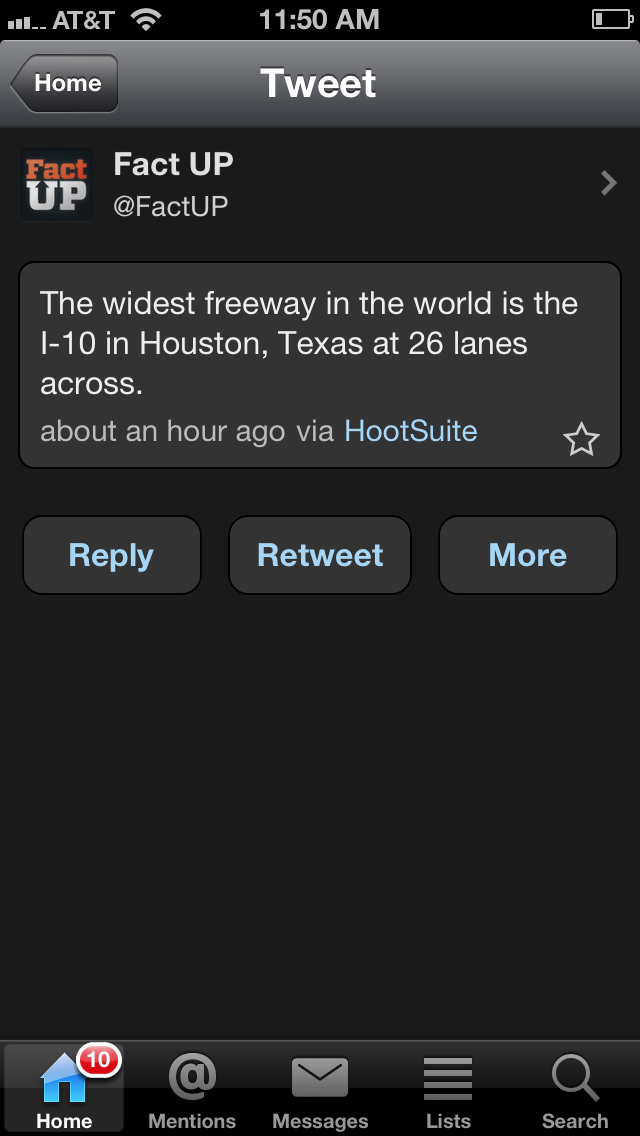
Task: Tap the I-10 freeway tweet text
Action: 309,343
